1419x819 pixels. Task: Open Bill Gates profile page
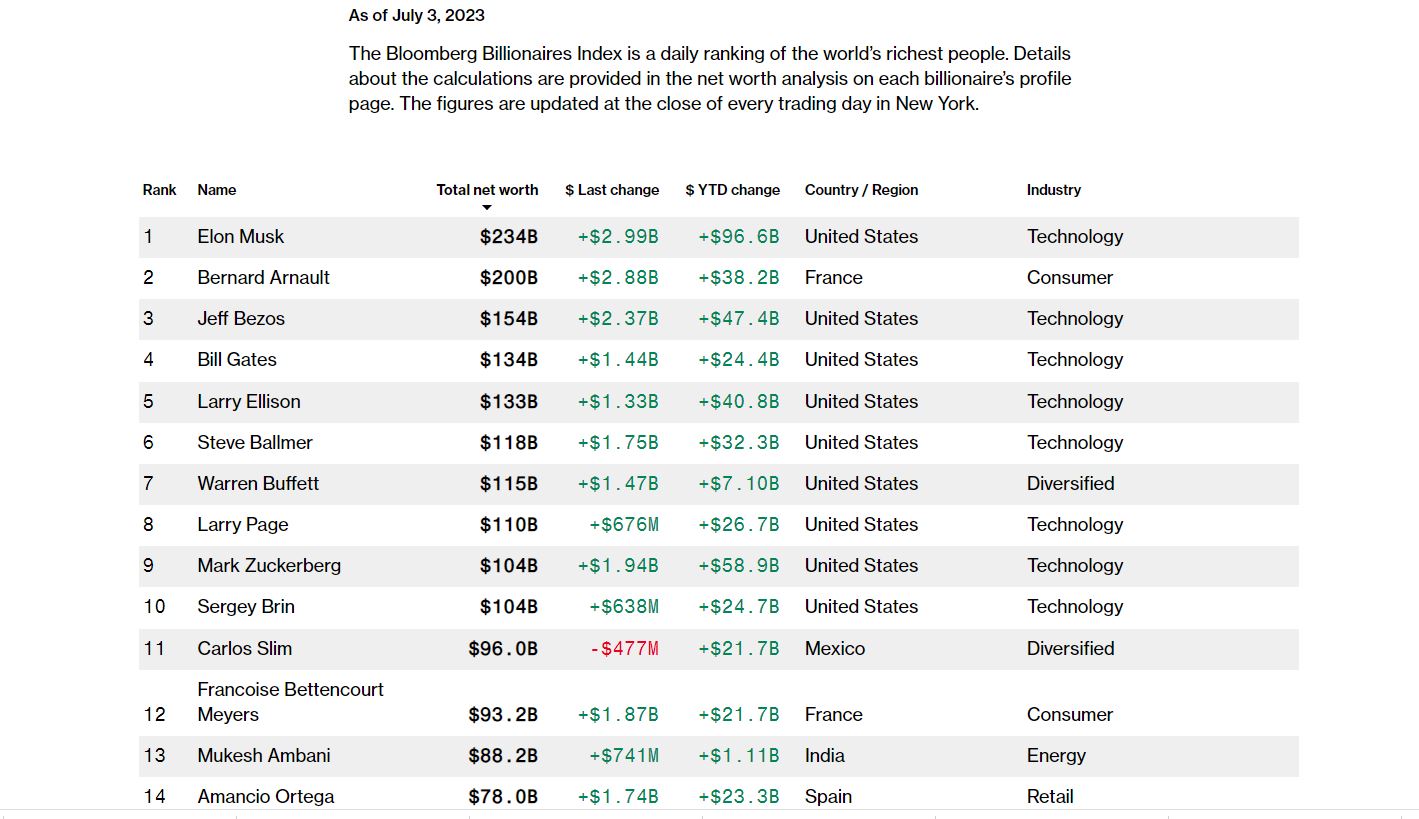point(237,360)
